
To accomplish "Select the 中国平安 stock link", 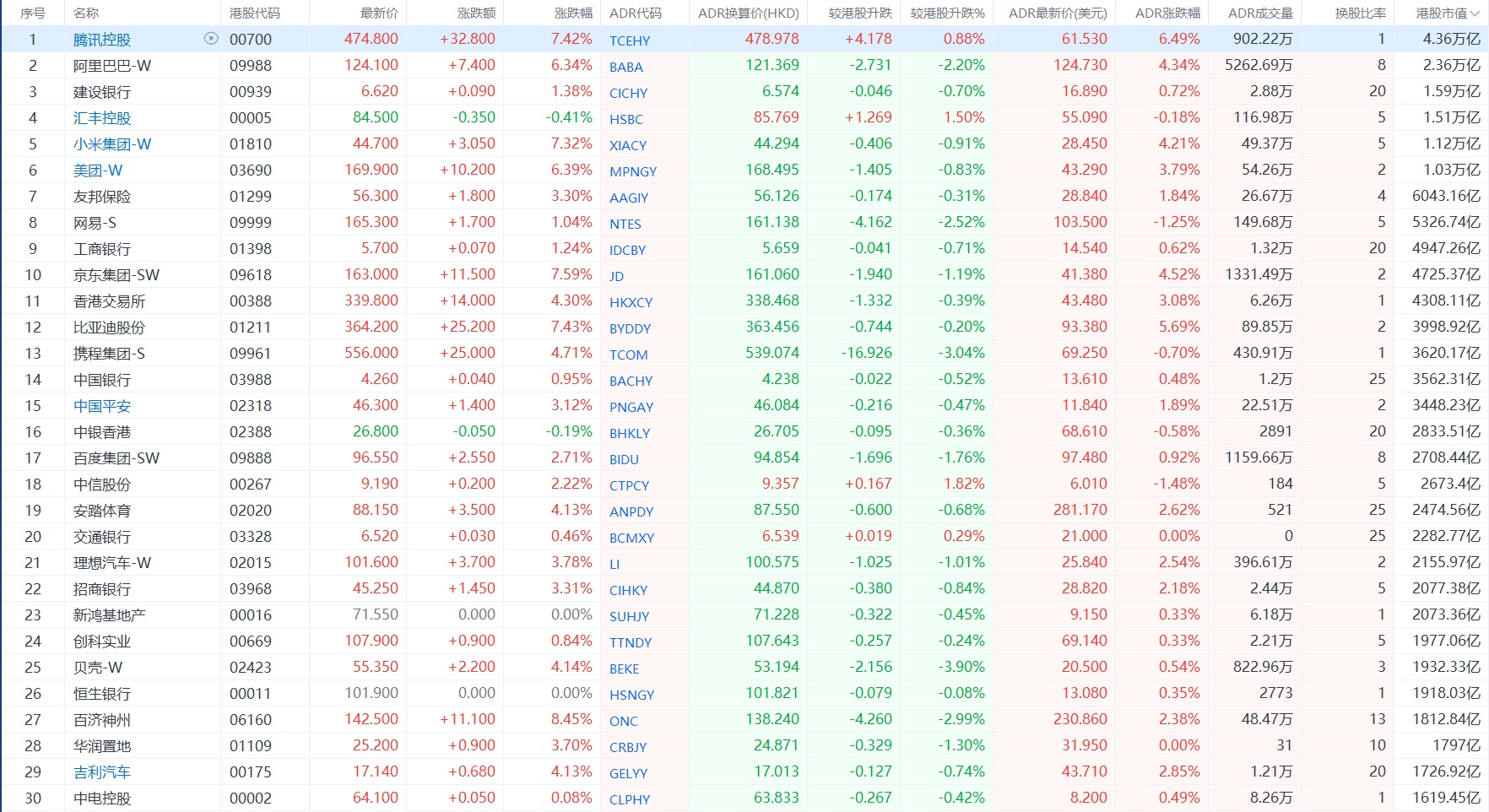I will (102, 406).
